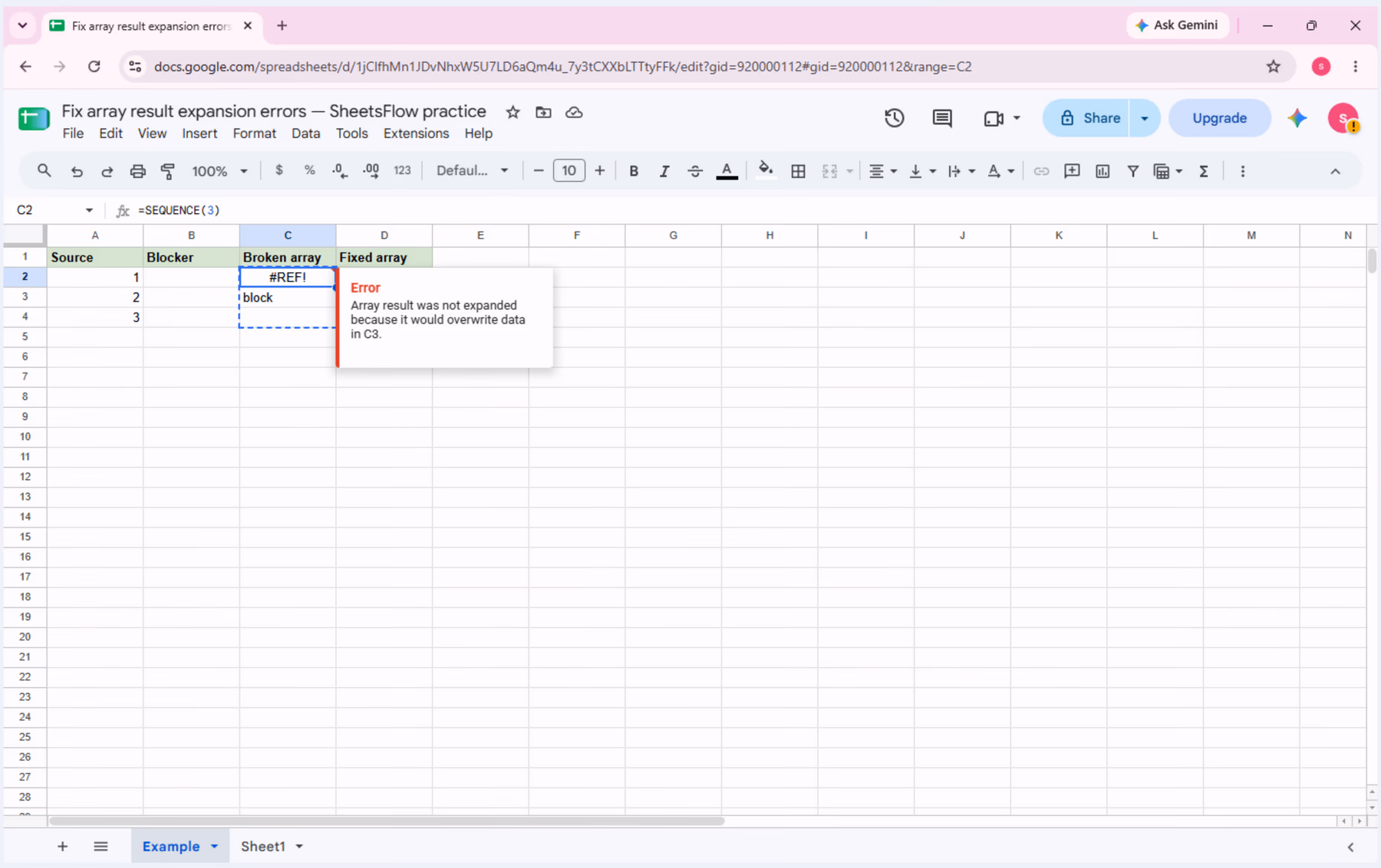1381x868 pixels.
Task: Click the Upgrade button
Action: (x=1219, y=118)
